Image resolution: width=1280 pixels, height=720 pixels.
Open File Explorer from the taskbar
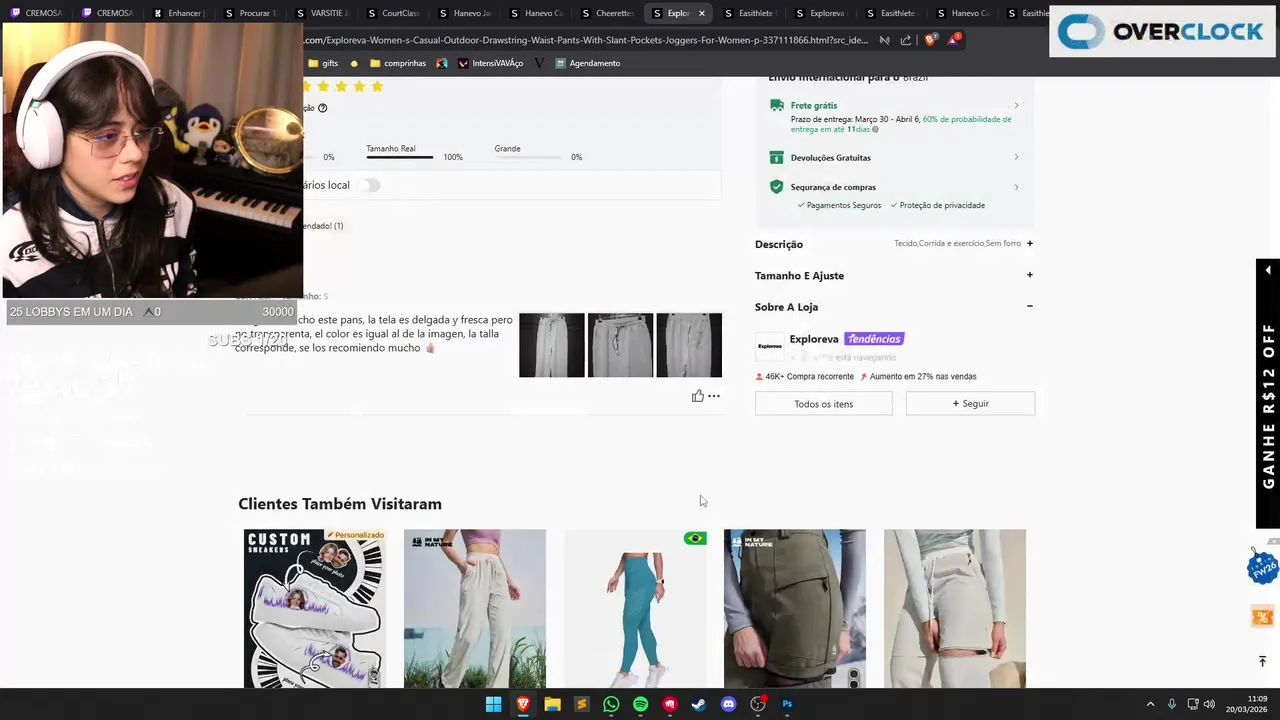click(552, 704)
